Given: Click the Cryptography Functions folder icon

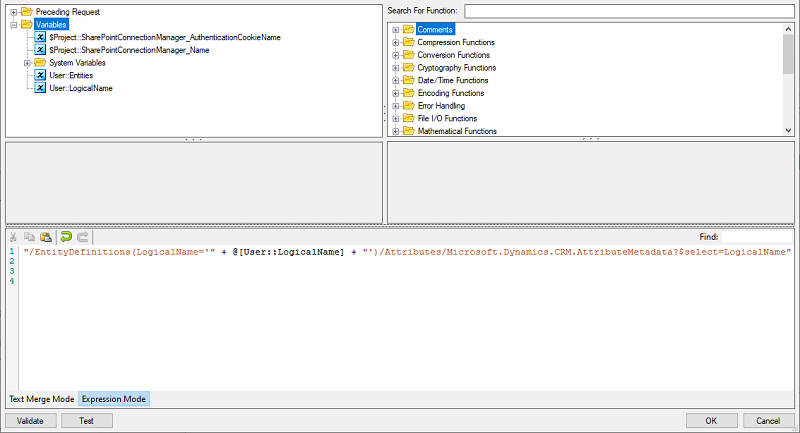Looking at the screenshot, I should (408, 67).
